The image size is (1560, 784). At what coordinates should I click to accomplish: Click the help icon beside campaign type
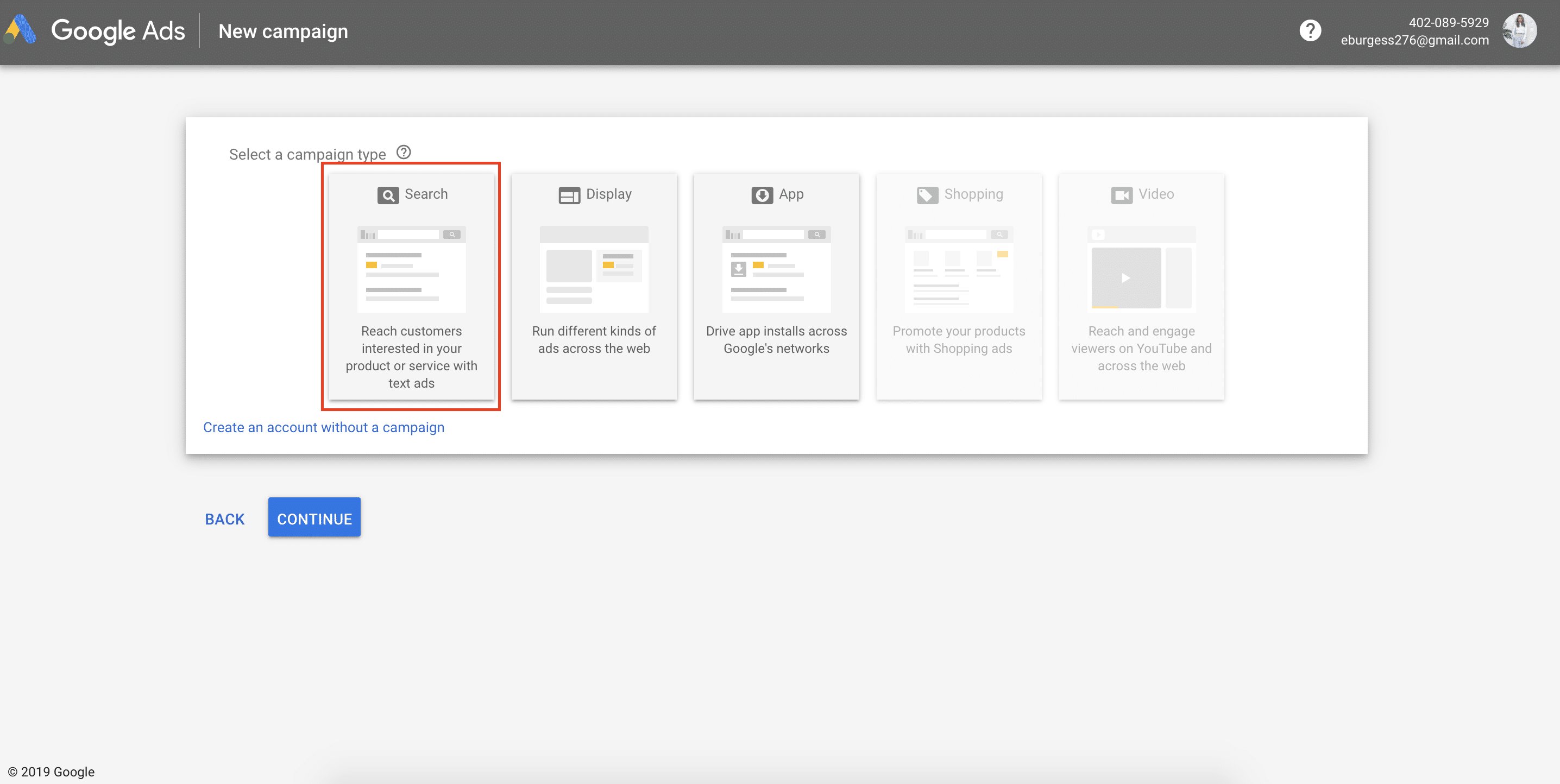pos(404,153)
